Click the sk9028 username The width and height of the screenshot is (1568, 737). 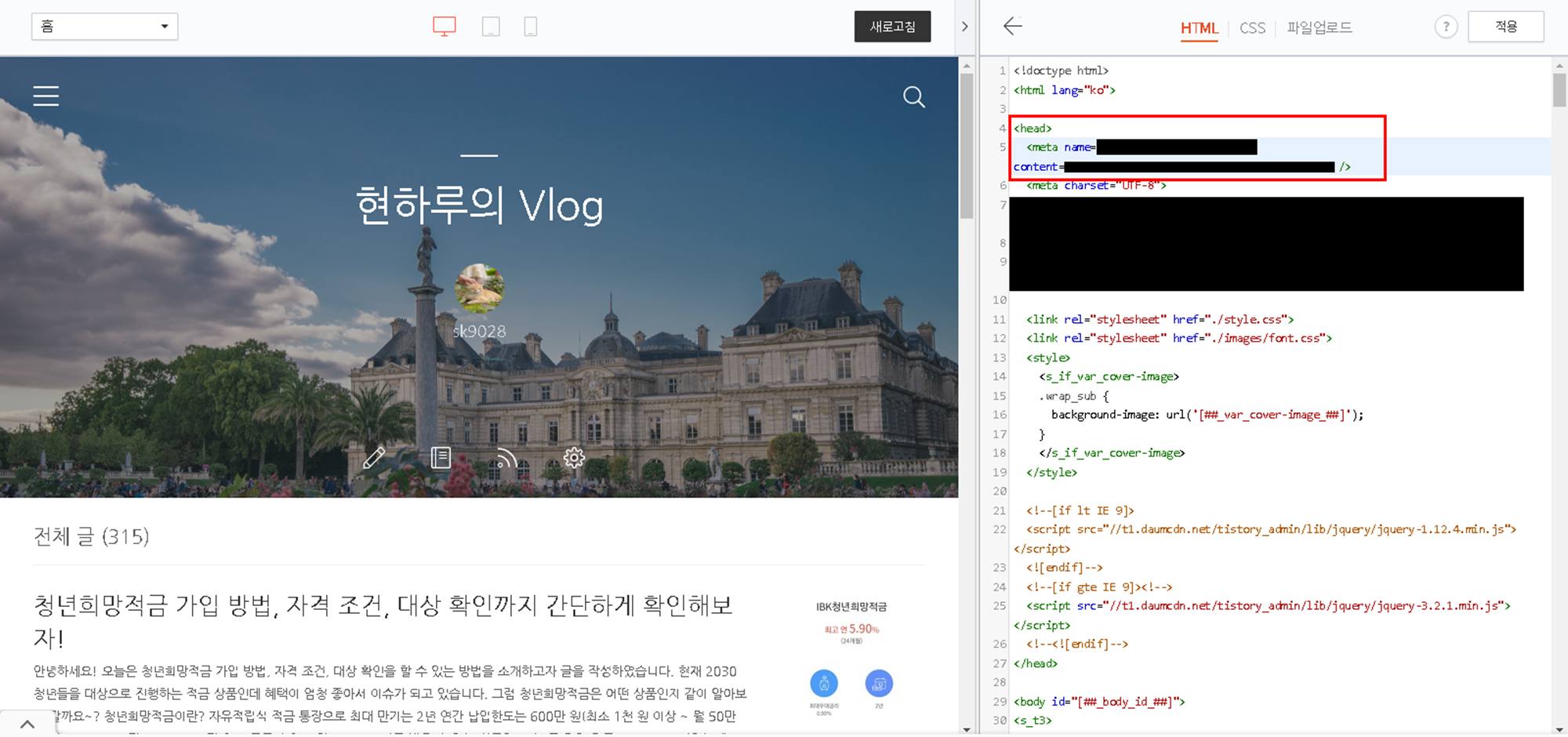point(479,332)
